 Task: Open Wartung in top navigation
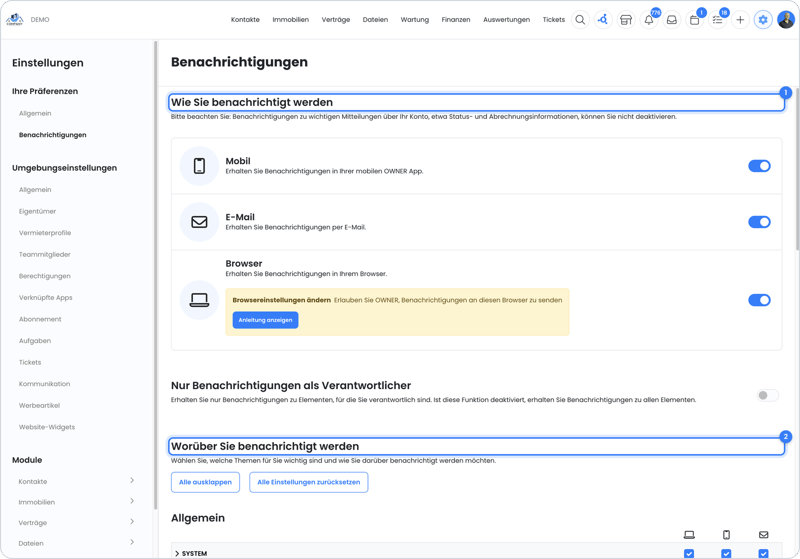coord(414,20)
